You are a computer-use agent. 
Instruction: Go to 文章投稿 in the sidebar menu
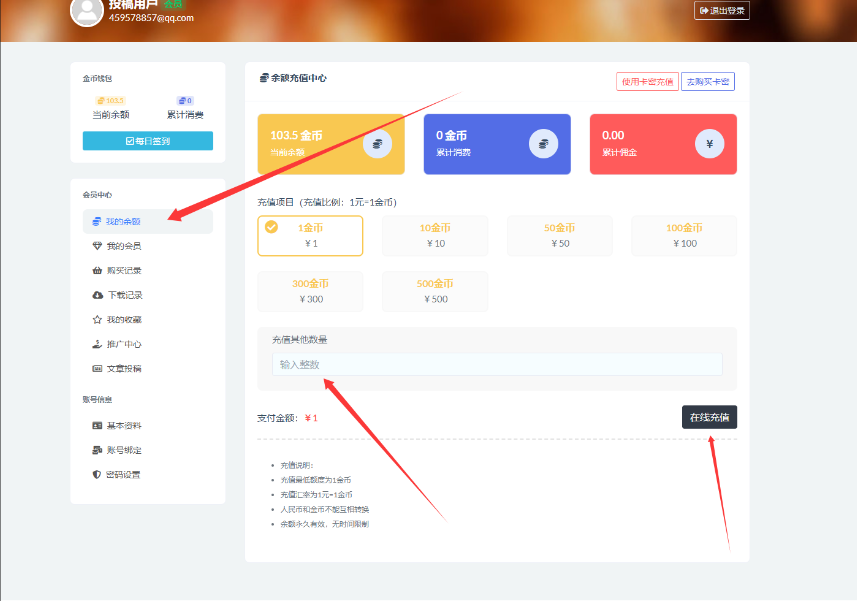pos(123,368)
